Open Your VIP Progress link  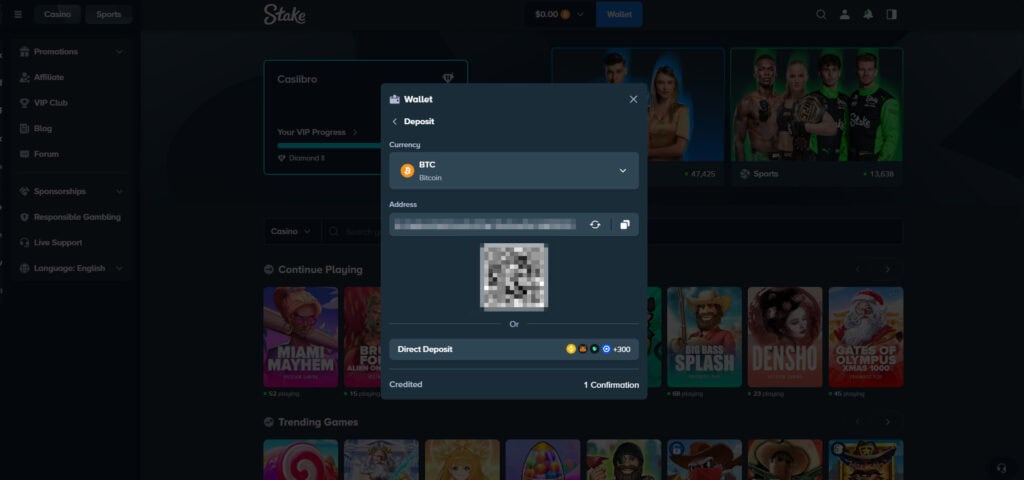click(317, 133)
